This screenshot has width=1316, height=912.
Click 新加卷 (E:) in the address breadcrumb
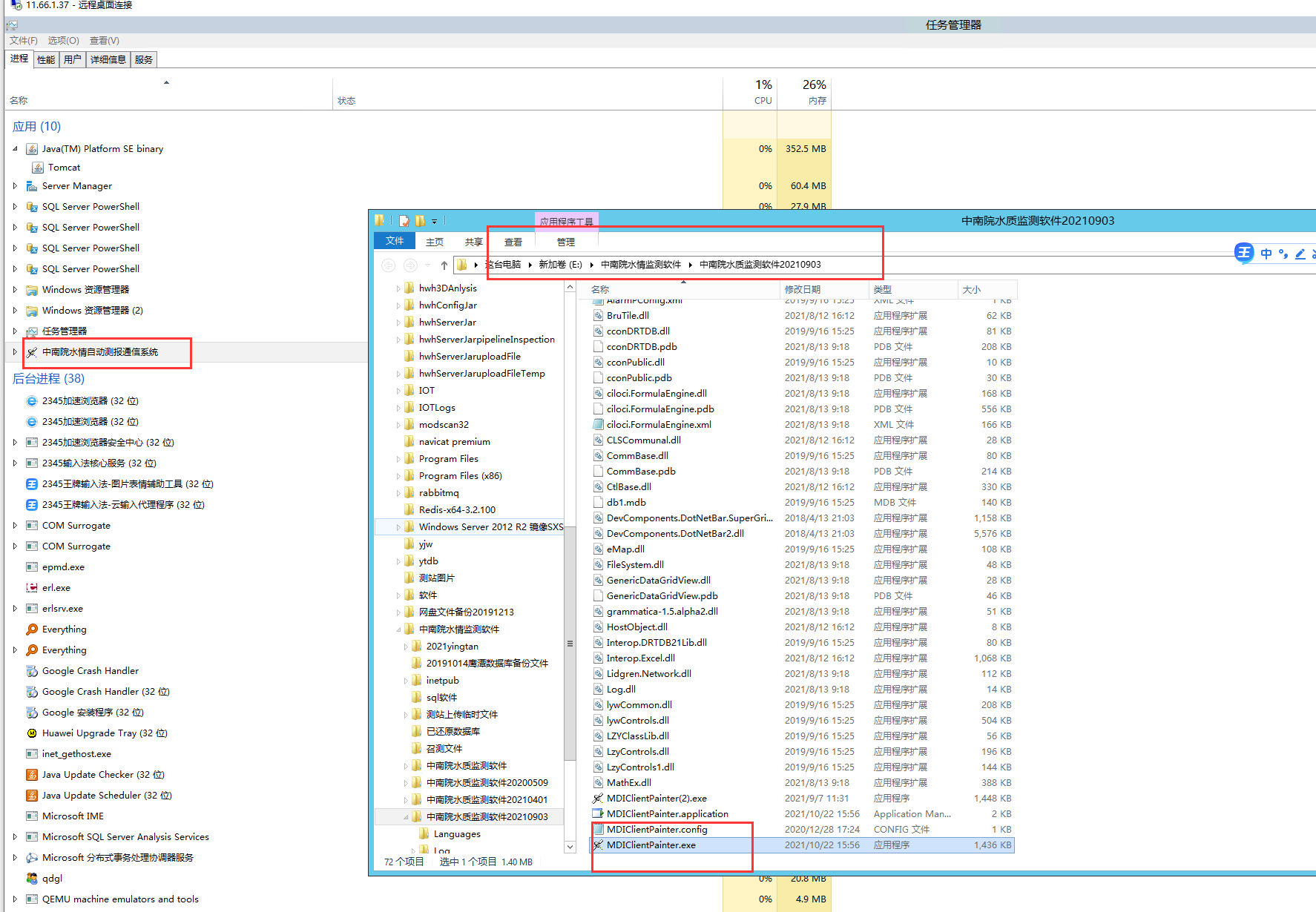click(x=560, y=265)
